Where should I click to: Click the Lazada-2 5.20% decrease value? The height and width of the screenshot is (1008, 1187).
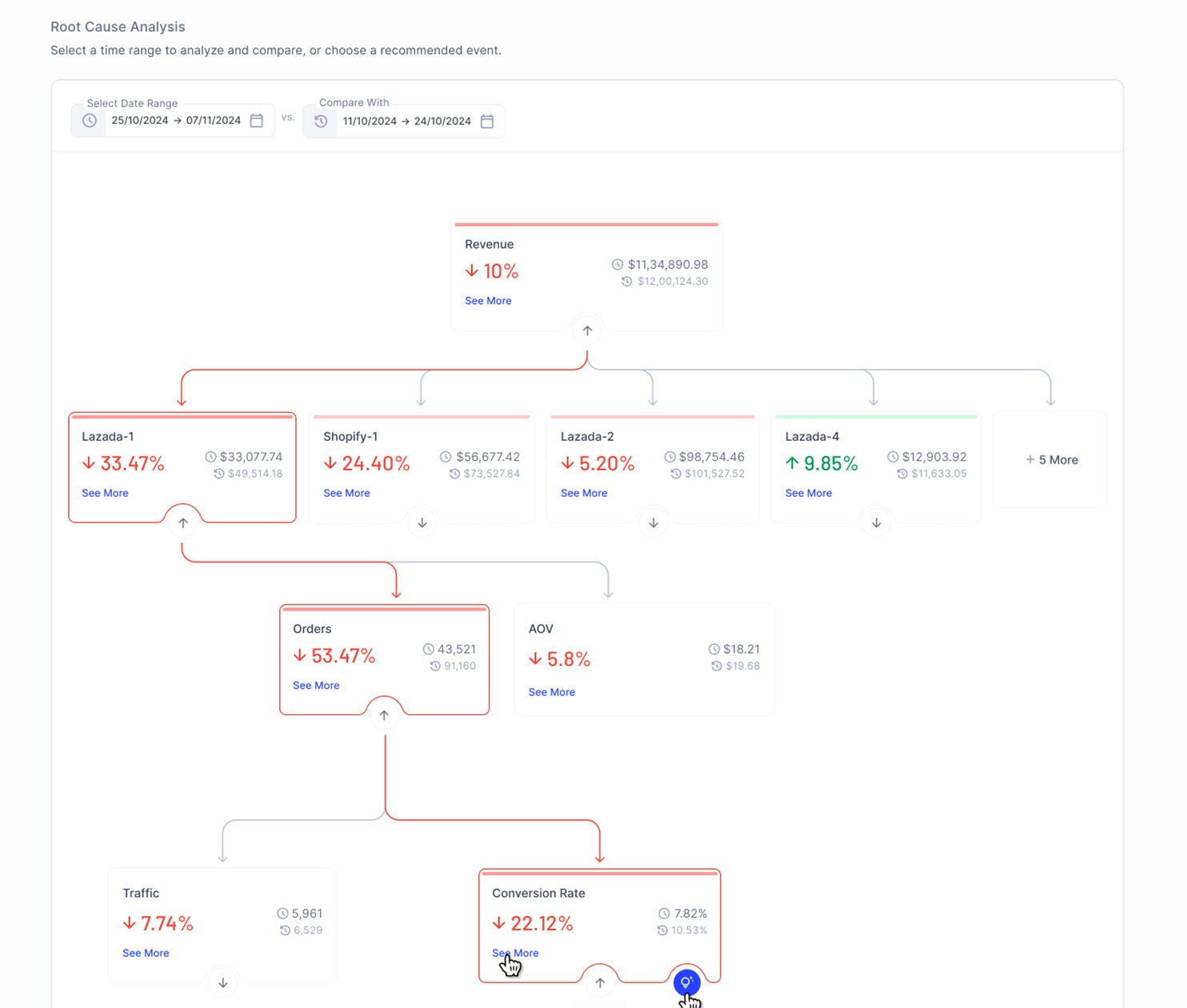[x=597, y=463]
